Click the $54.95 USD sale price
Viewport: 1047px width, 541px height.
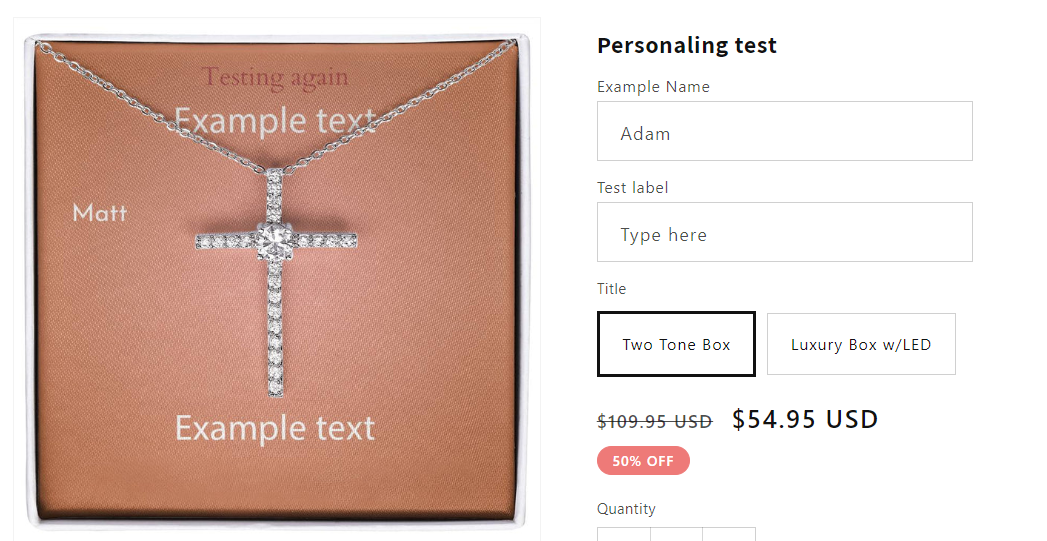click(805, 419)
